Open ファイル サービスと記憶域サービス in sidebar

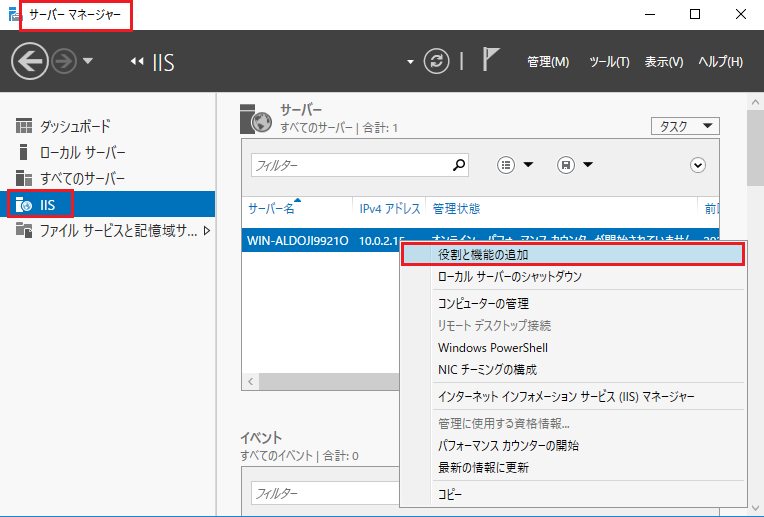point(118,230)
